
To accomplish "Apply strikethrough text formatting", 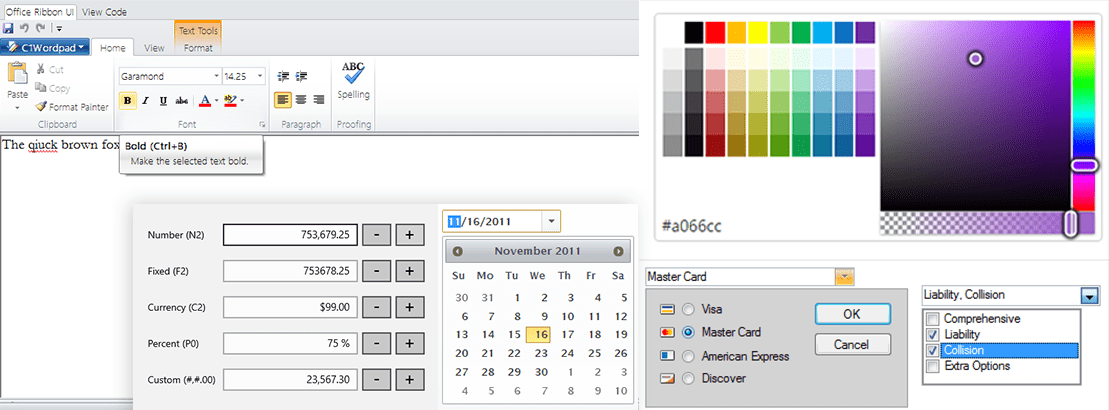I will [181, 100].
